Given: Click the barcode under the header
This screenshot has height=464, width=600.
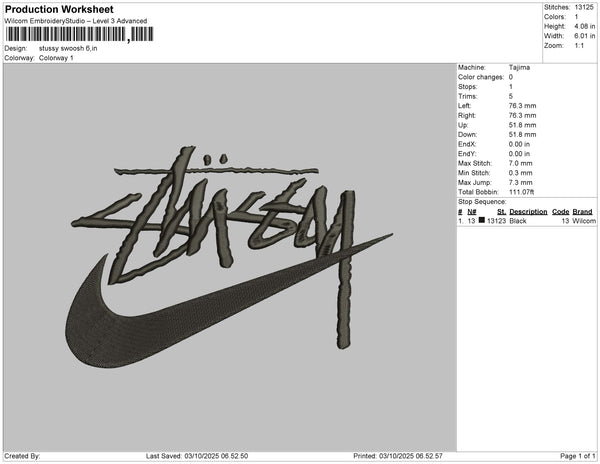Looking at the screenshot, I should coord(80,34).
